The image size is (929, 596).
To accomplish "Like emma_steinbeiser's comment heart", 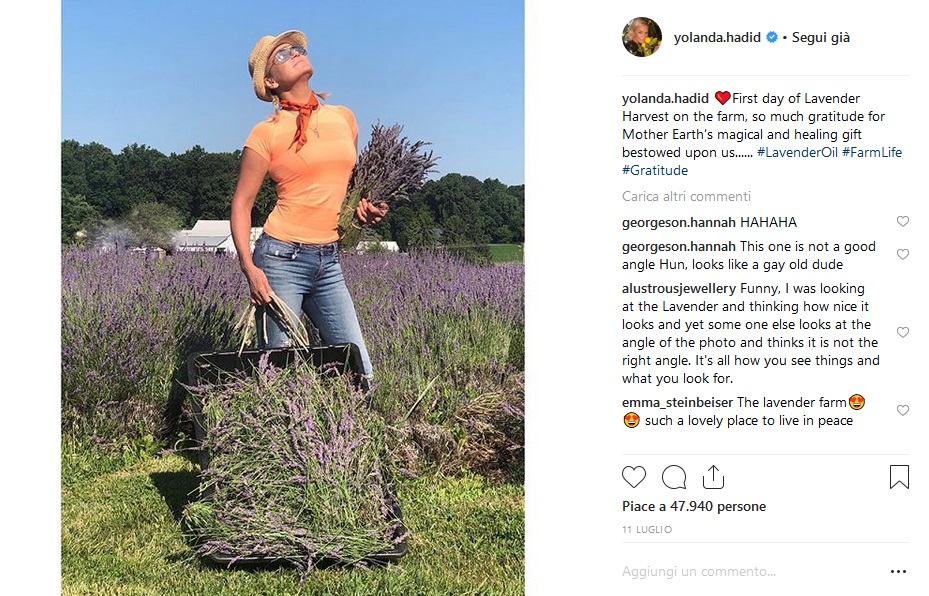I will pyautogui.click(x=902, y=411).
